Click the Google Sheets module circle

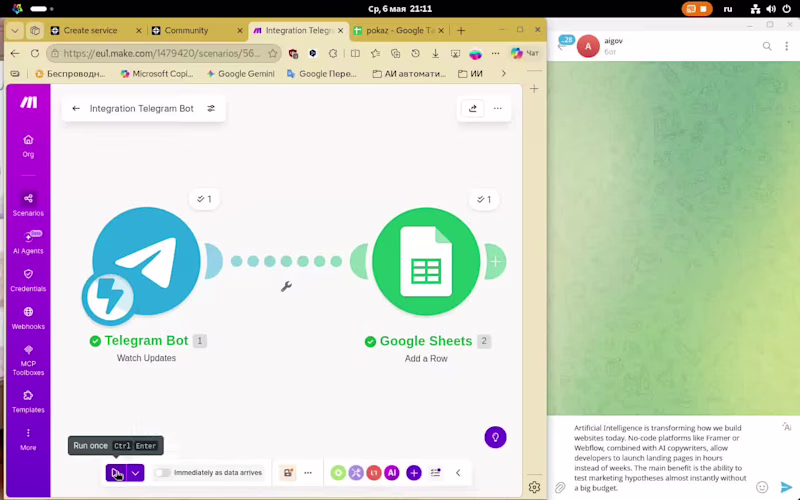(x=426, y=261)
